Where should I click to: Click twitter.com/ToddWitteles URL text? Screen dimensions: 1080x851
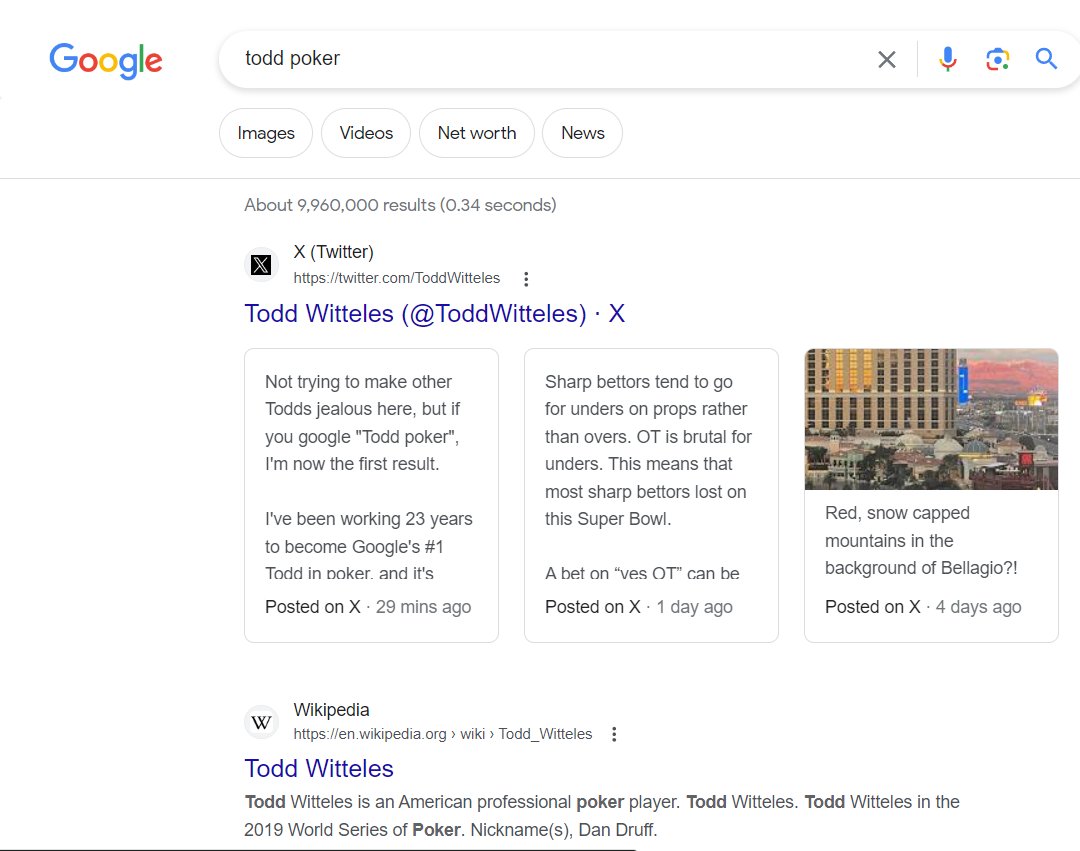397,278
